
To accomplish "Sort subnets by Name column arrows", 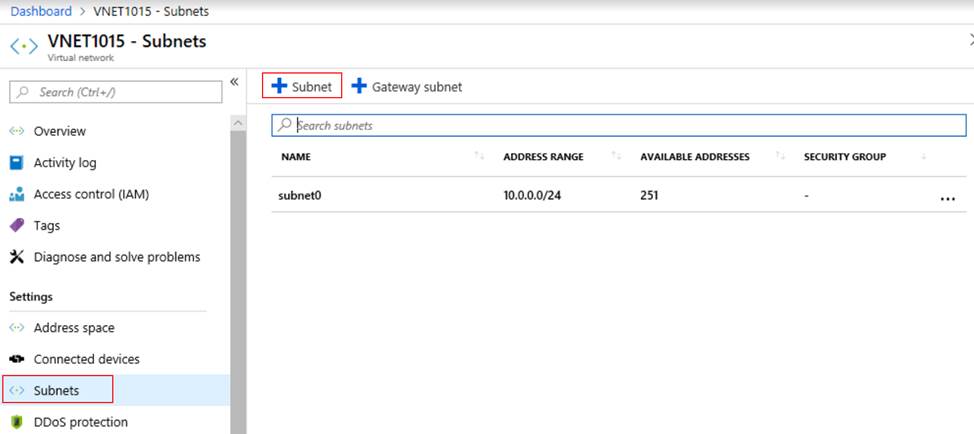I will pos(479,157).
